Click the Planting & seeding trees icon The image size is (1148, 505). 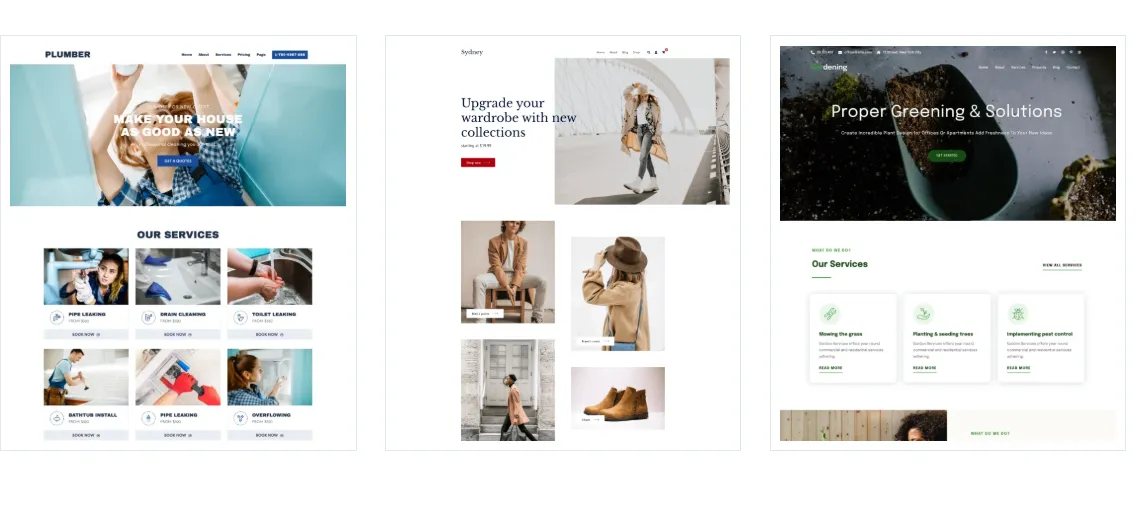point(923,314)
